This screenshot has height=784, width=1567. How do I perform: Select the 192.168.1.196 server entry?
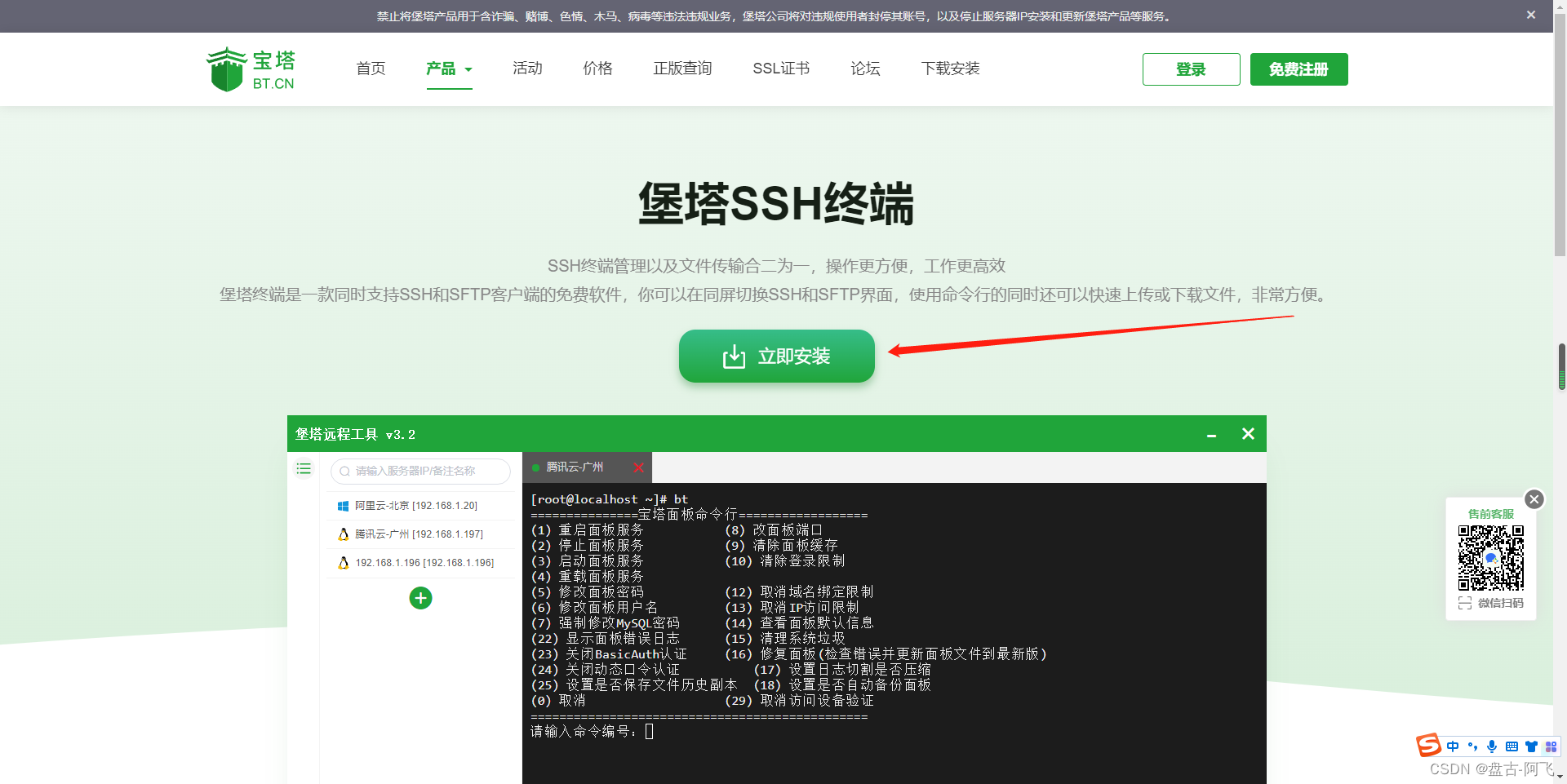[x=420, y=563]
